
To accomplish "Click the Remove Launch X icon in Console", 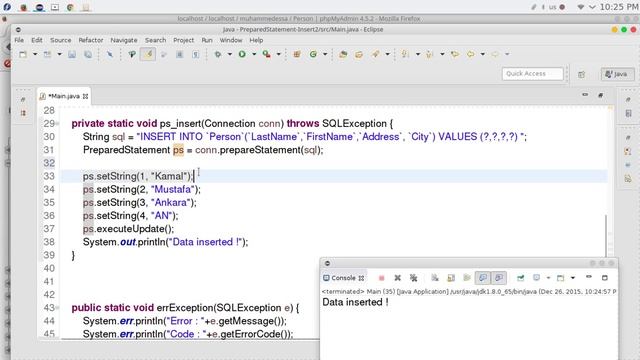I will [x=398, y=278].
